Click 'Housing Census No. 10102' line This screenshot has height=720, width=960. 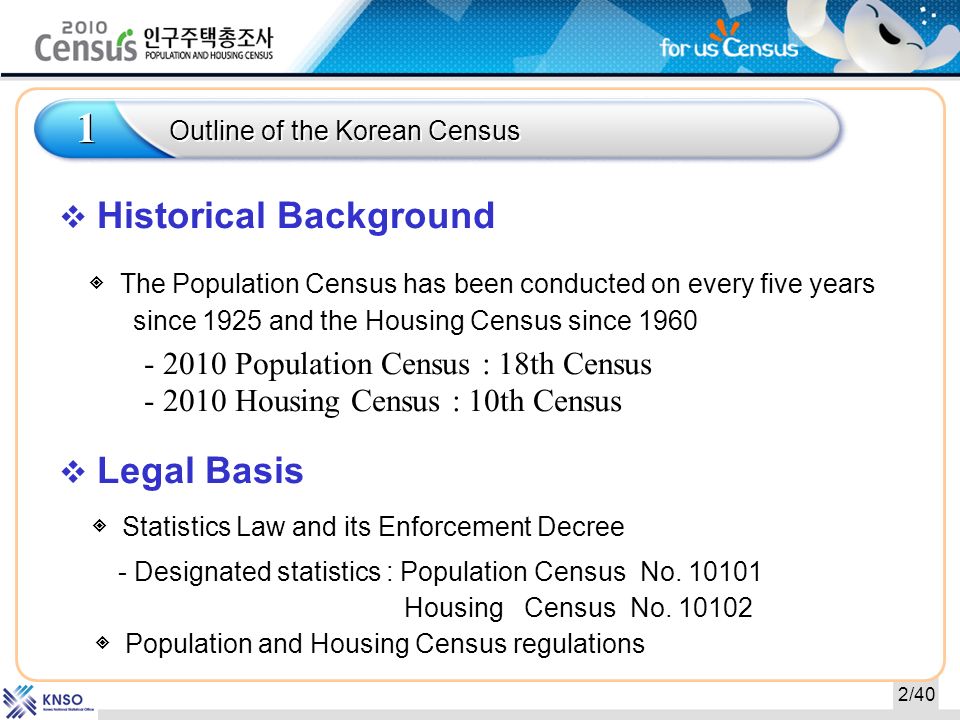click(x=578, y=608)
